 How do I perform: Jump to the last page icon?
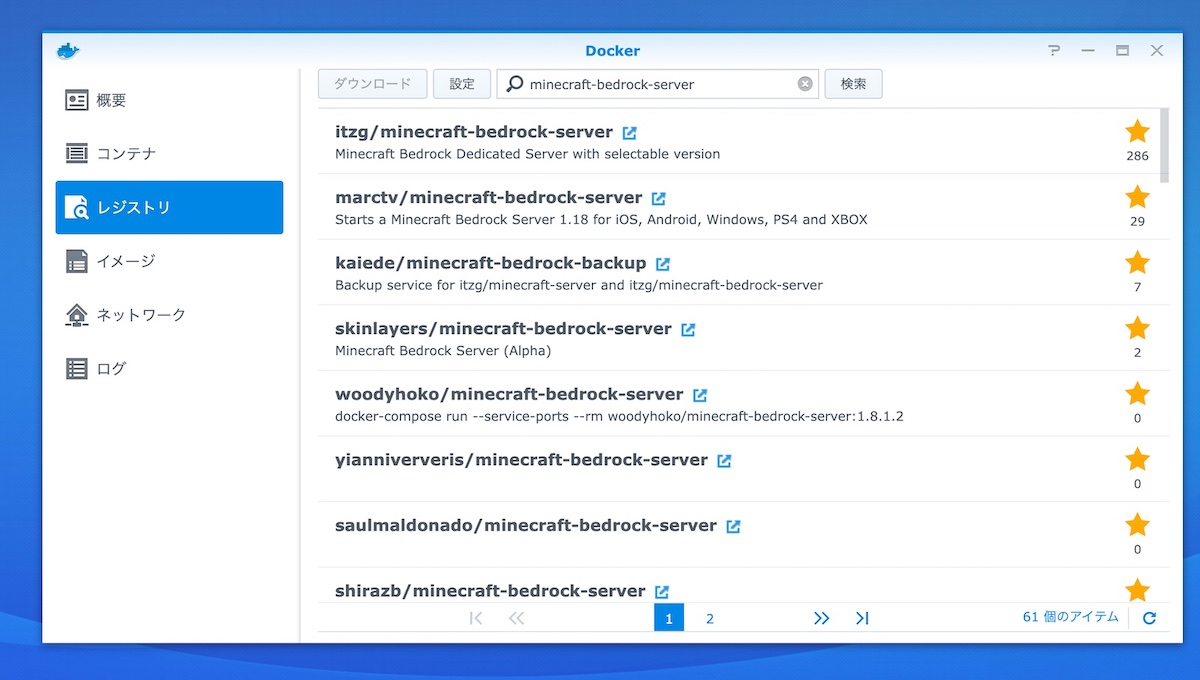click(x=862, y=619)
